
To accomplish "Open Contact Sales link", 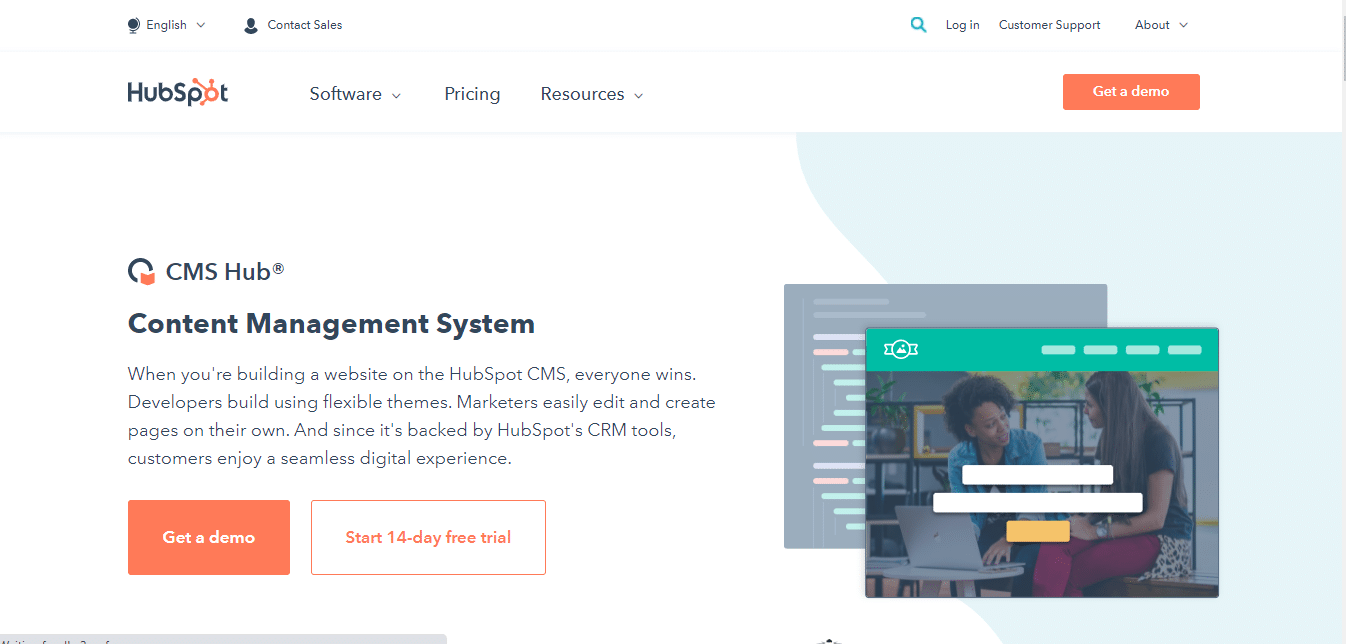I will click(305, 25).
